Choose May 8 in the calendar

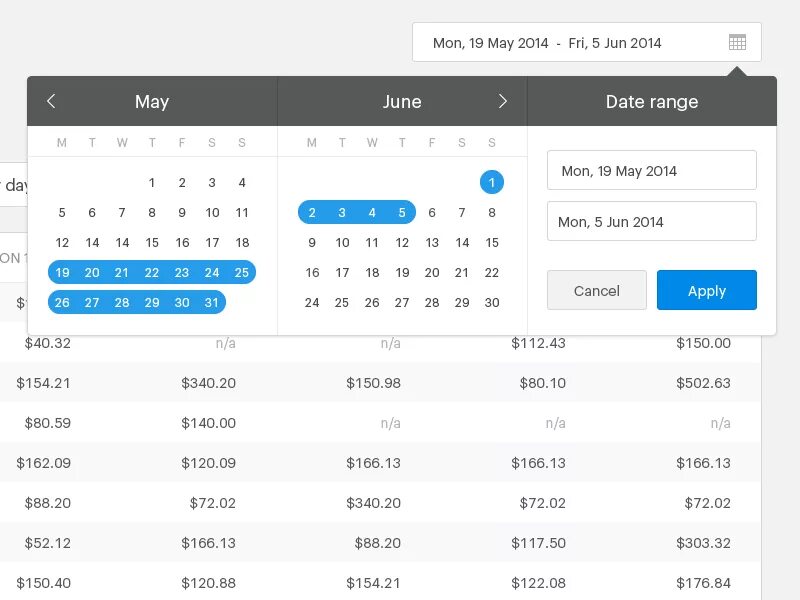click(152, 212)
